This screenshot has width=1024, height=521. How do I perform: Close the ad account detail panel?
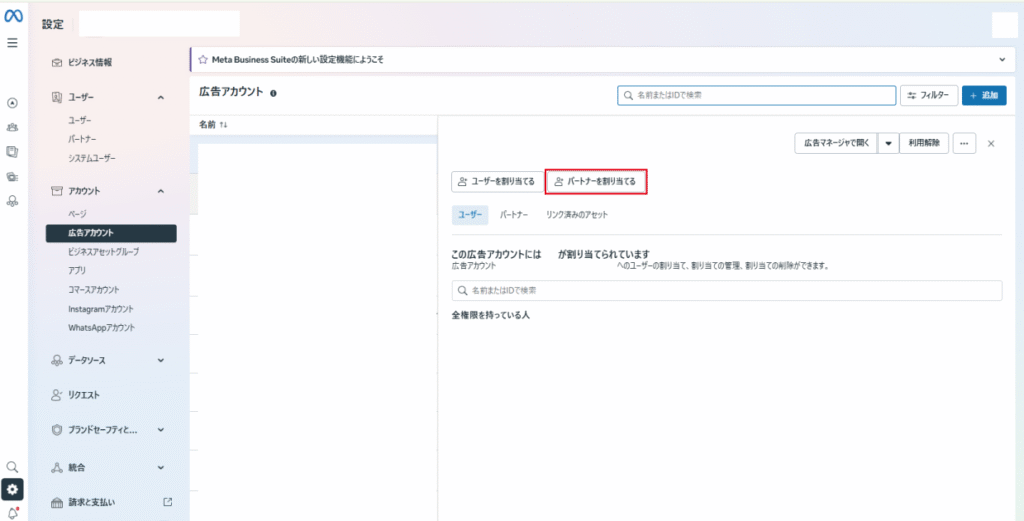pyautogui.click(x=991, y=144)
